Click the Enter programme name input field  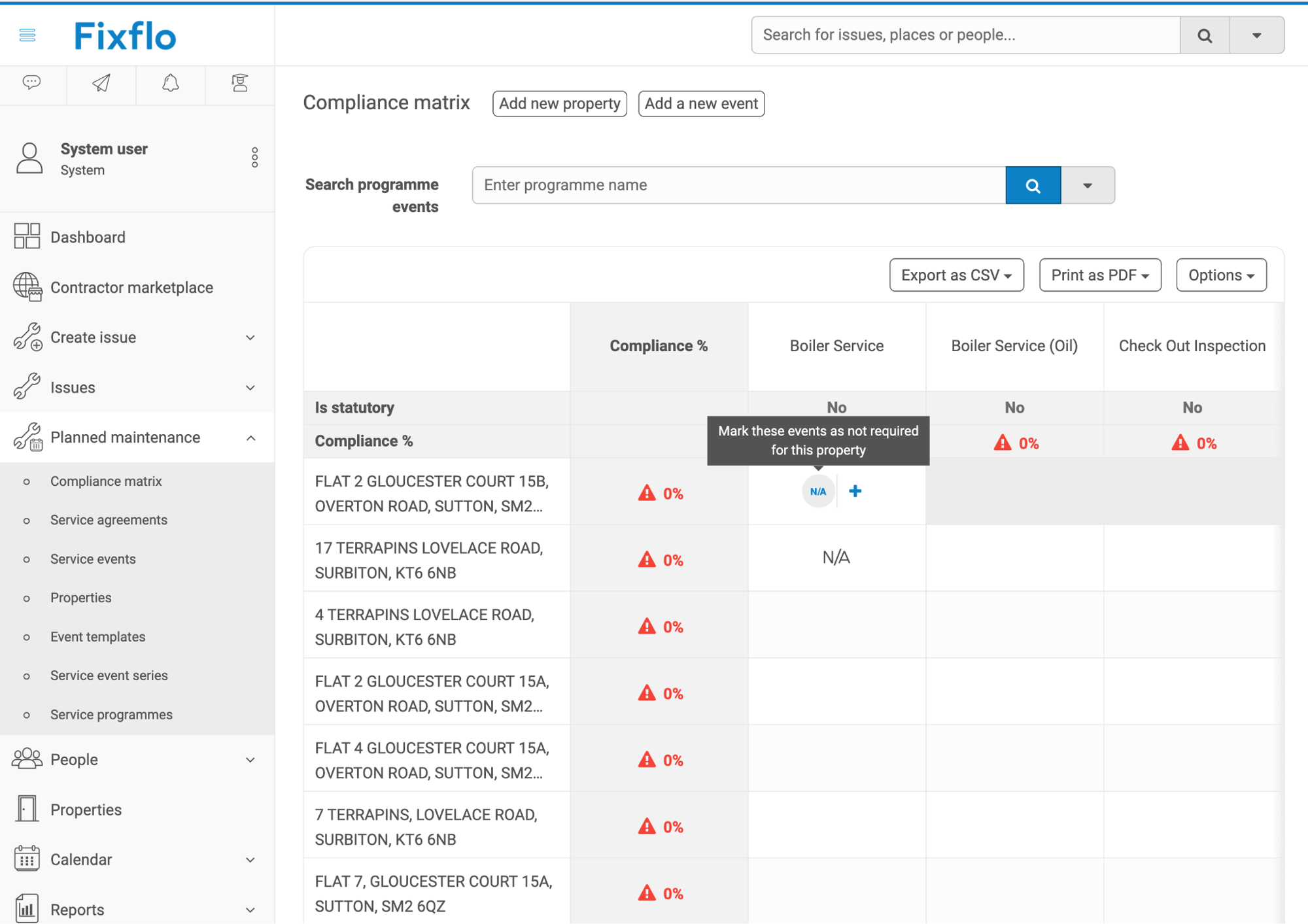(739, 185)
